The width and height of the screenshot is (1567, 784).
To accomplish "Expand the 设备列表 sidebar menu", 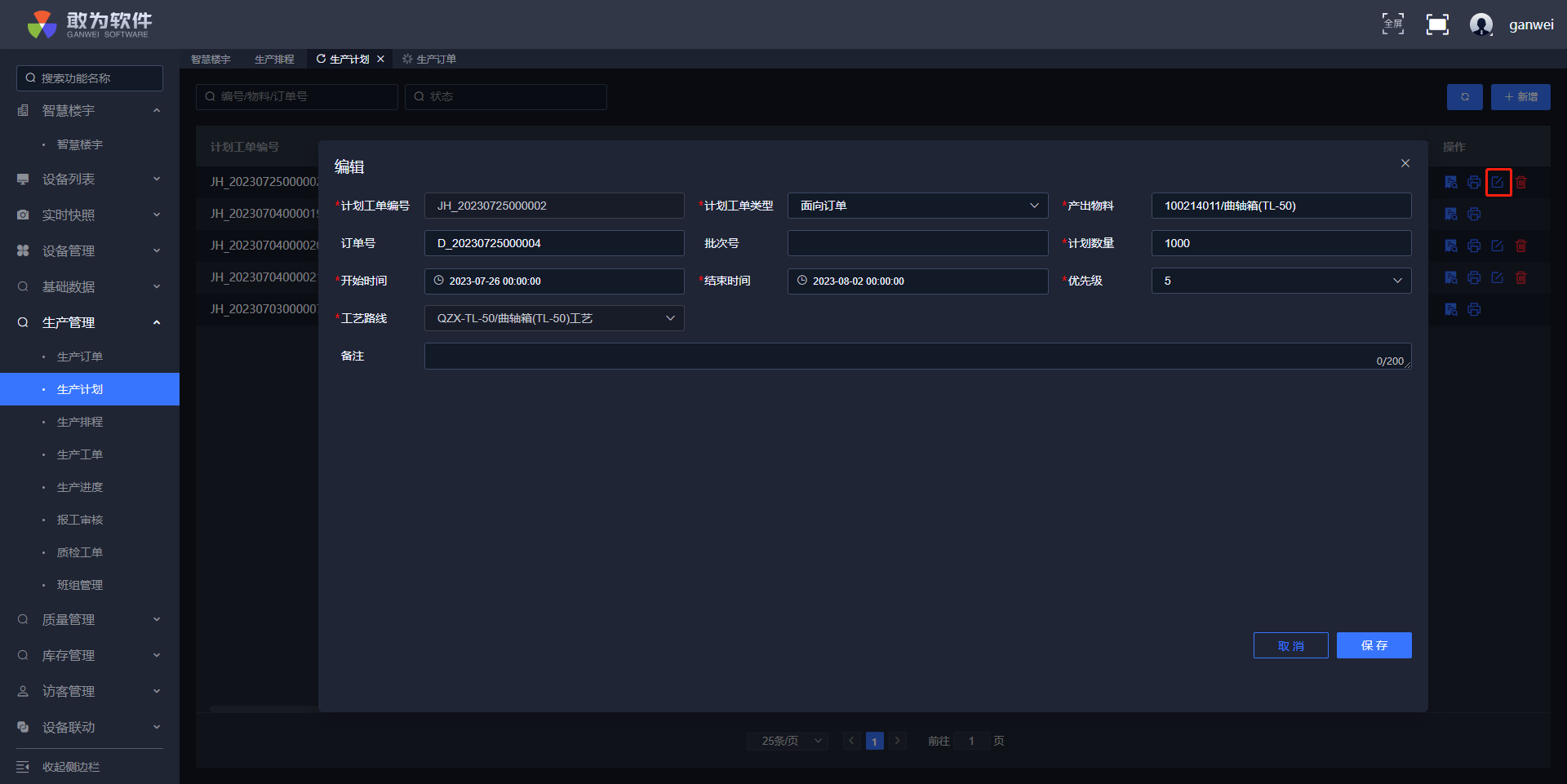I will pyautogui.click(x=90, y=179).
